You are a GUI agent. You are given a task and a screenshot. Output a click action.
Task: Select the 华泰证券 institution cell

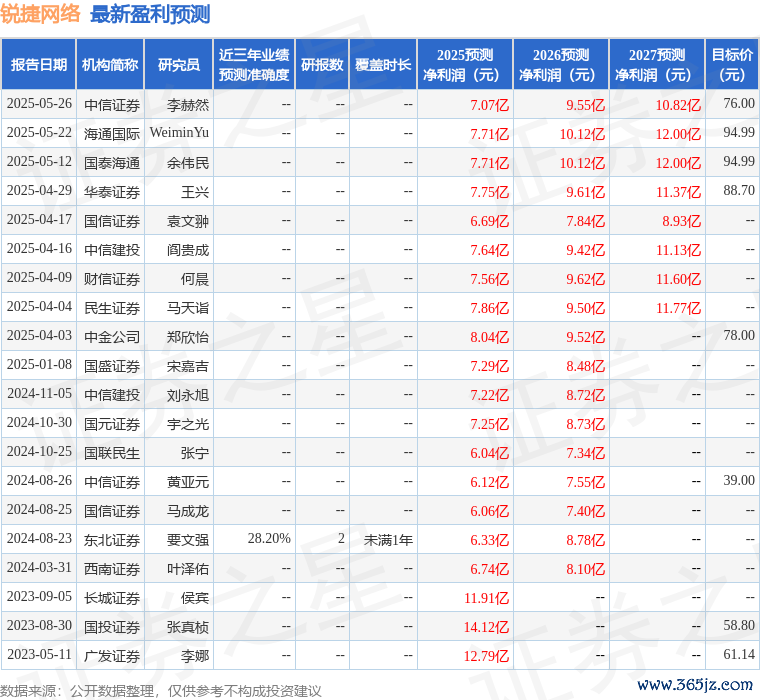point(112,192)
